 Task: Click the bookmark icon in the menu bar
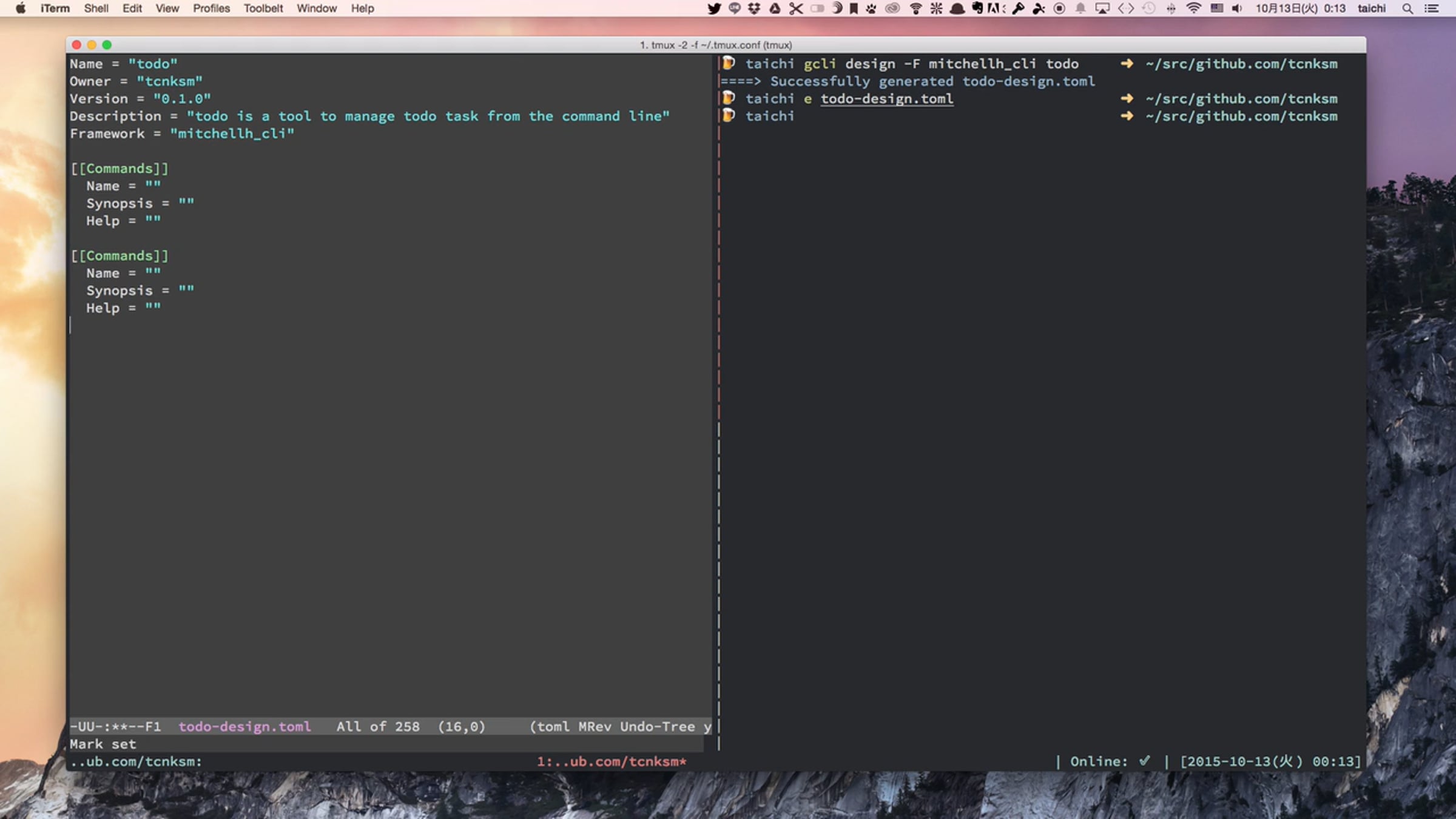pos(854,8)
